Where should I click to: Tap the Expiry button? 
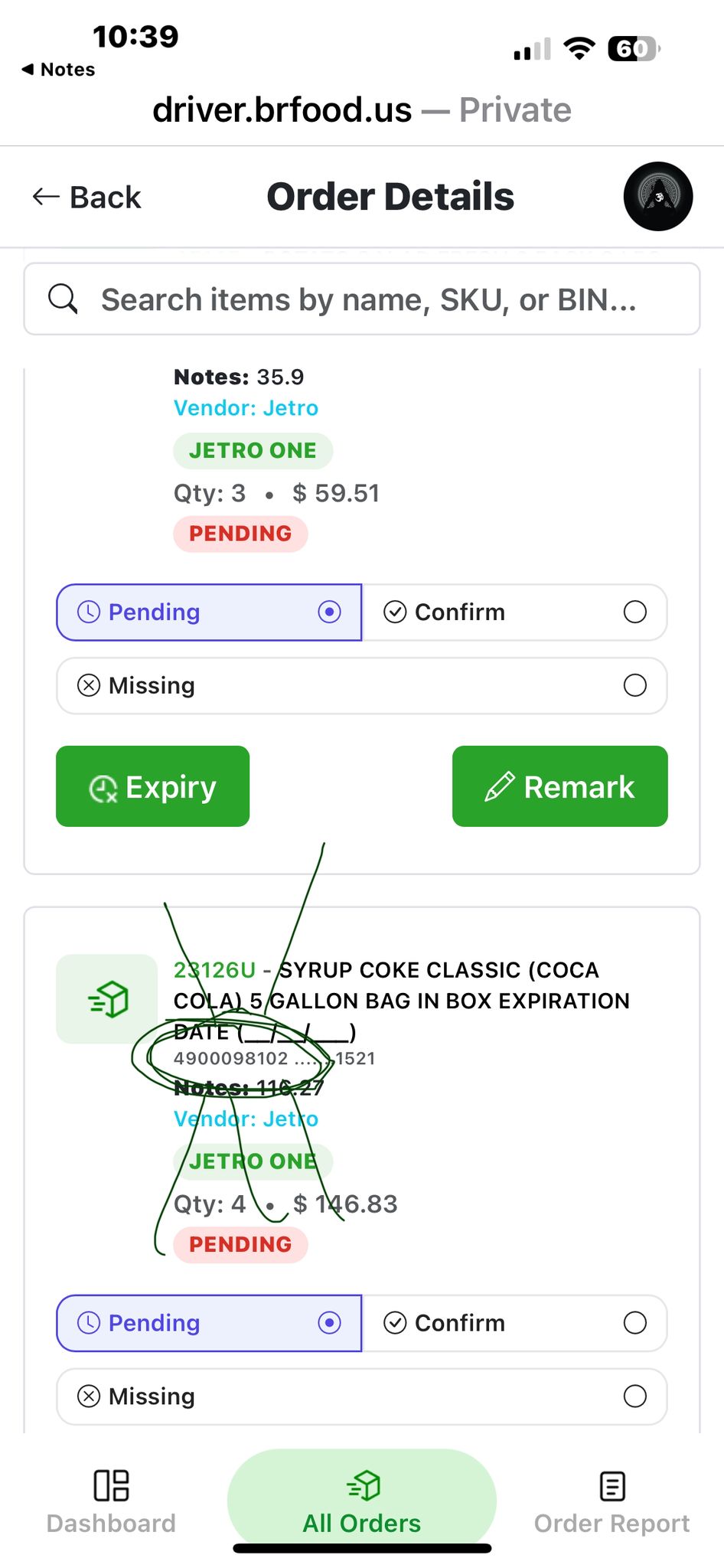[x=153, y=786]
